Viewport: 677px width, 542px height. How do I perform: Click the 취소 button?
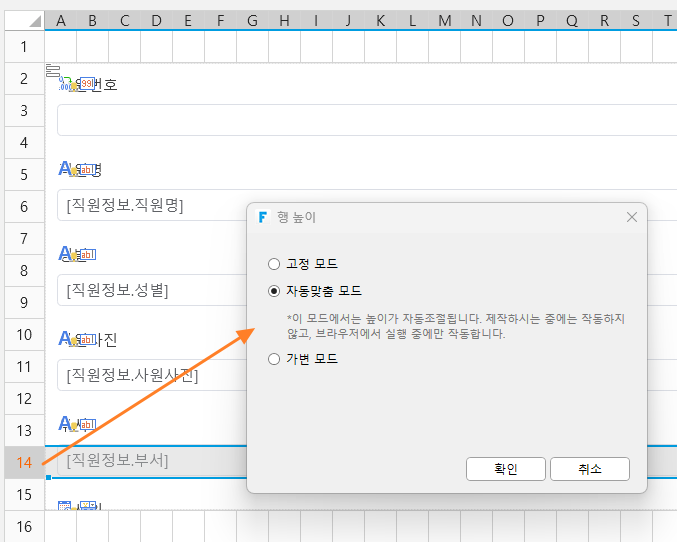(590, 469)
